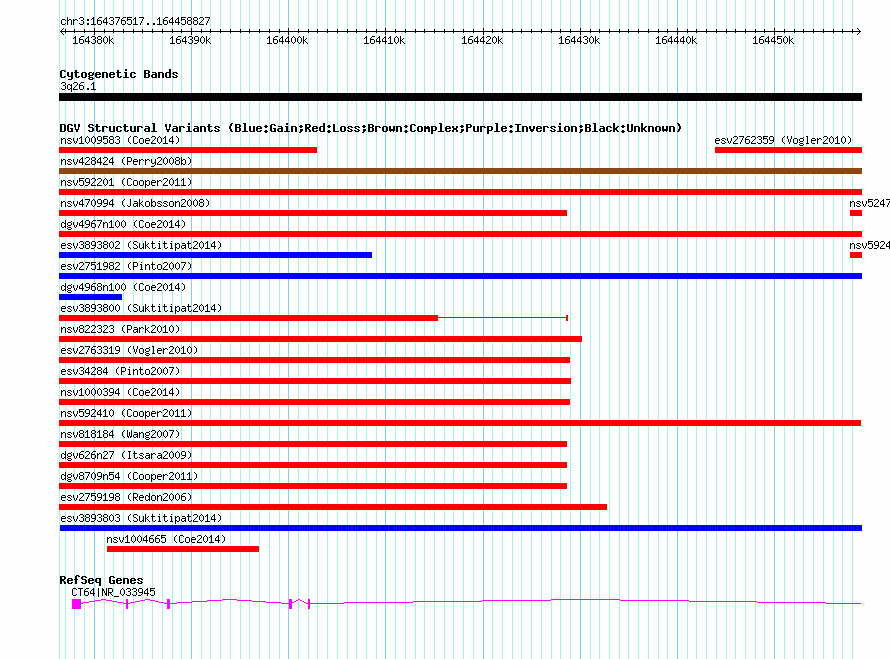Click the short blue bar of dgv4968n100
This screenshot has height=659, width=890.
point(90,297)
